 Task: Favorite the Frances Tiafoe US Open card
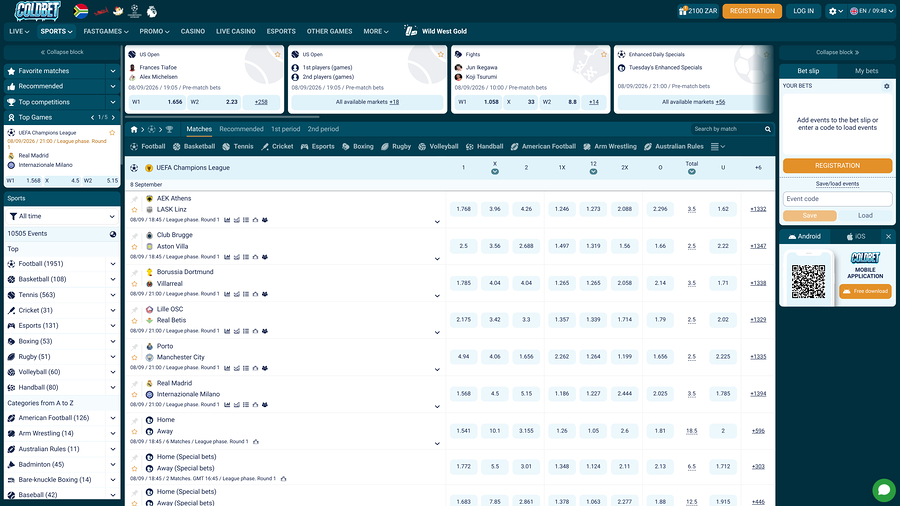click(x=278, y=55)
